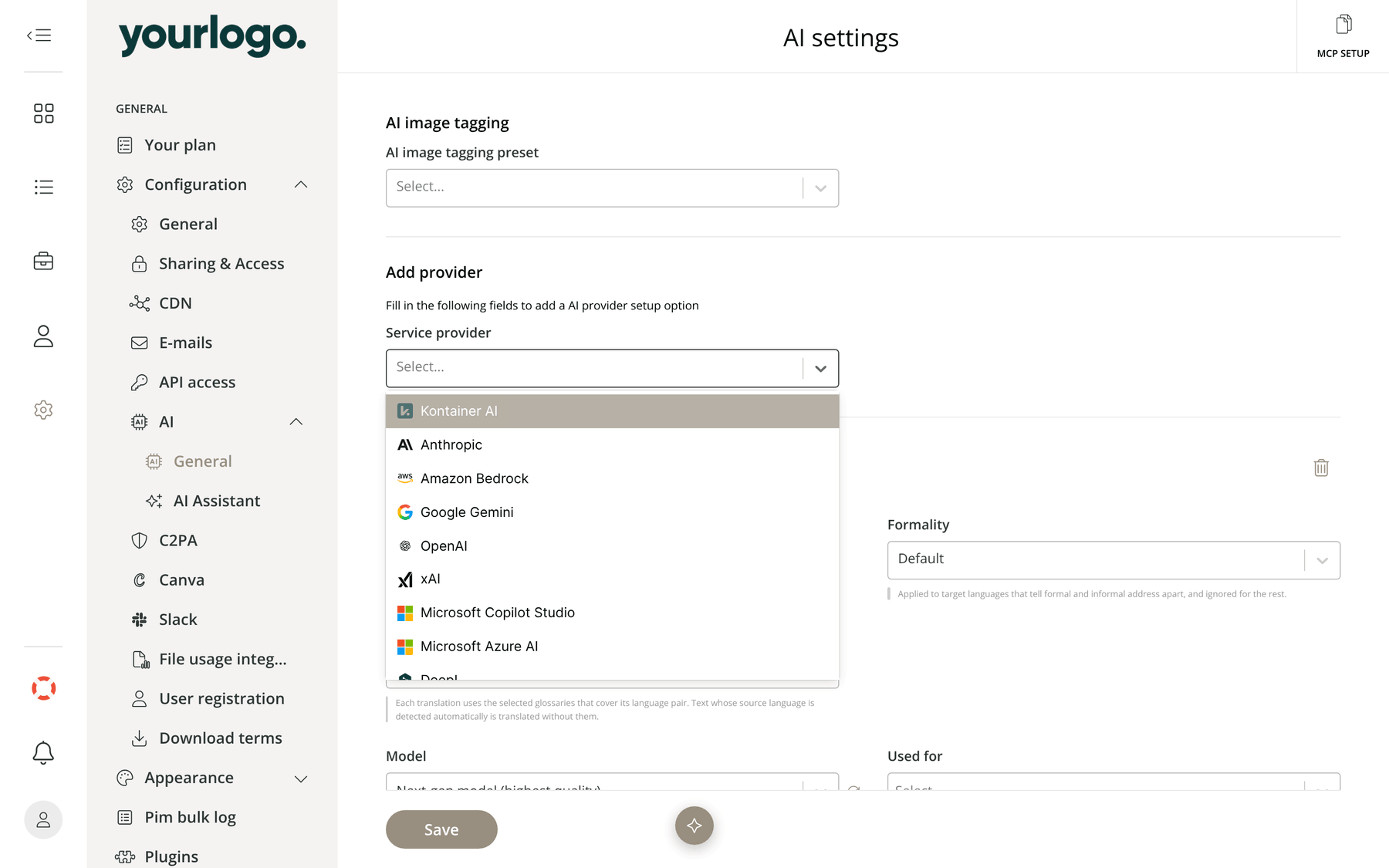Open the lifebuoy help icon
1389x868 pixels.
[44, 688]
